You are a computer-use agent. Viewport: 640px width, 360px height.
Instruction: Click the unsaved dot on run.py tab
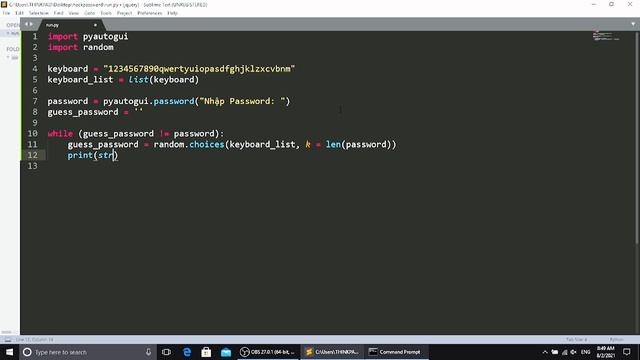pyautogui.click(x=95, y=25)
